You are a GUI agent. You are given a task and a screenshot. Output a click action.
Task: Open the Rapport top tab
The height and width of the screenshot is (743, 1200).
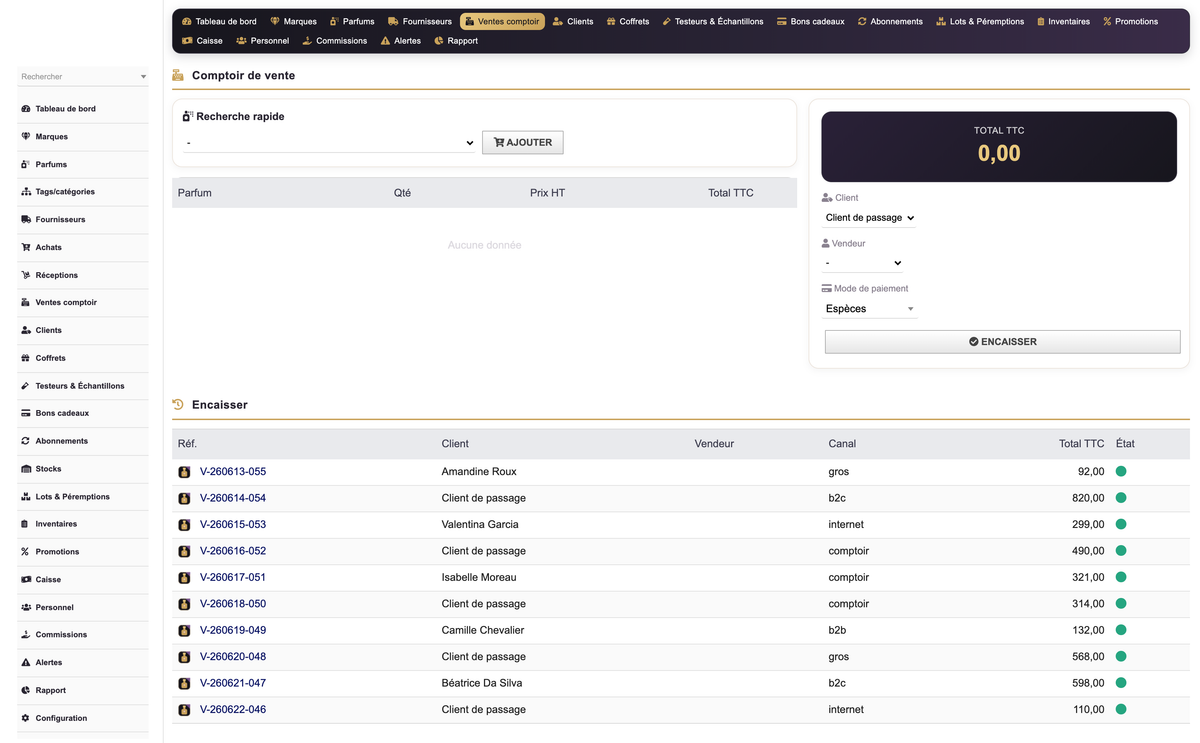[x=456, y=41]
